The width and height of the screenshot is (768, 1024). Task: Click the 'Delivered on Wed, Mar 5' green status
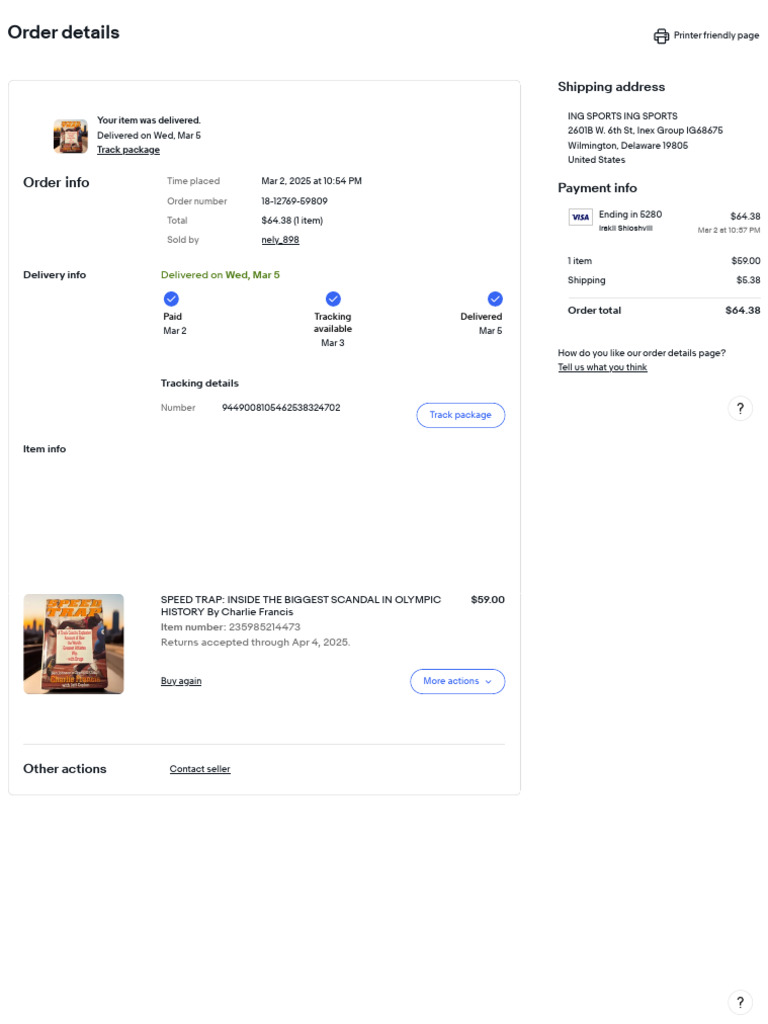[x=220, y=275]
